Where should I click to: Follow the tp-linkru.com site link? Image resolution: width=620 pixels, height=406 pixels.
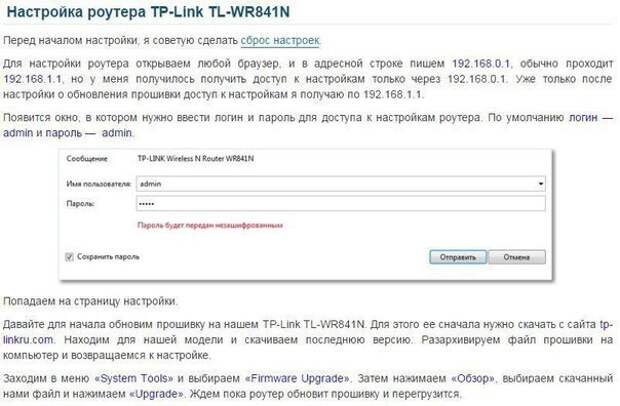28,340
